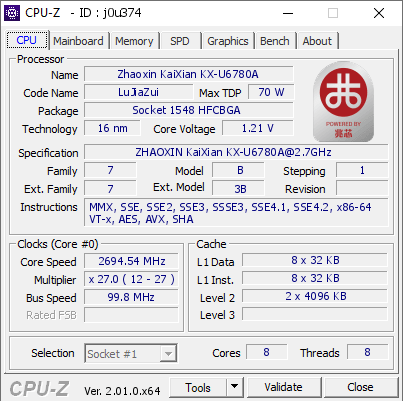
Task: Click the Specification field text
Action: click(236, 152)
